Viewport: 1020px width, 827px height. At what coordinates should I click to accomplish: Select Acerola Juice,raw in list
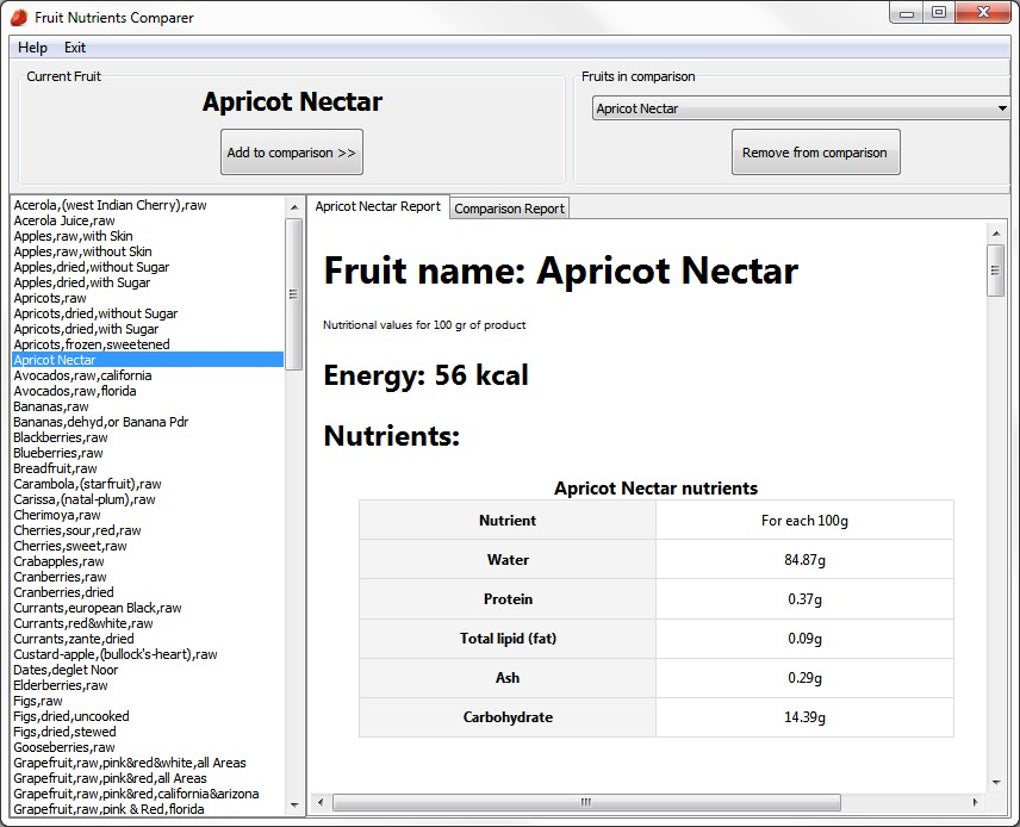(148, 221)
